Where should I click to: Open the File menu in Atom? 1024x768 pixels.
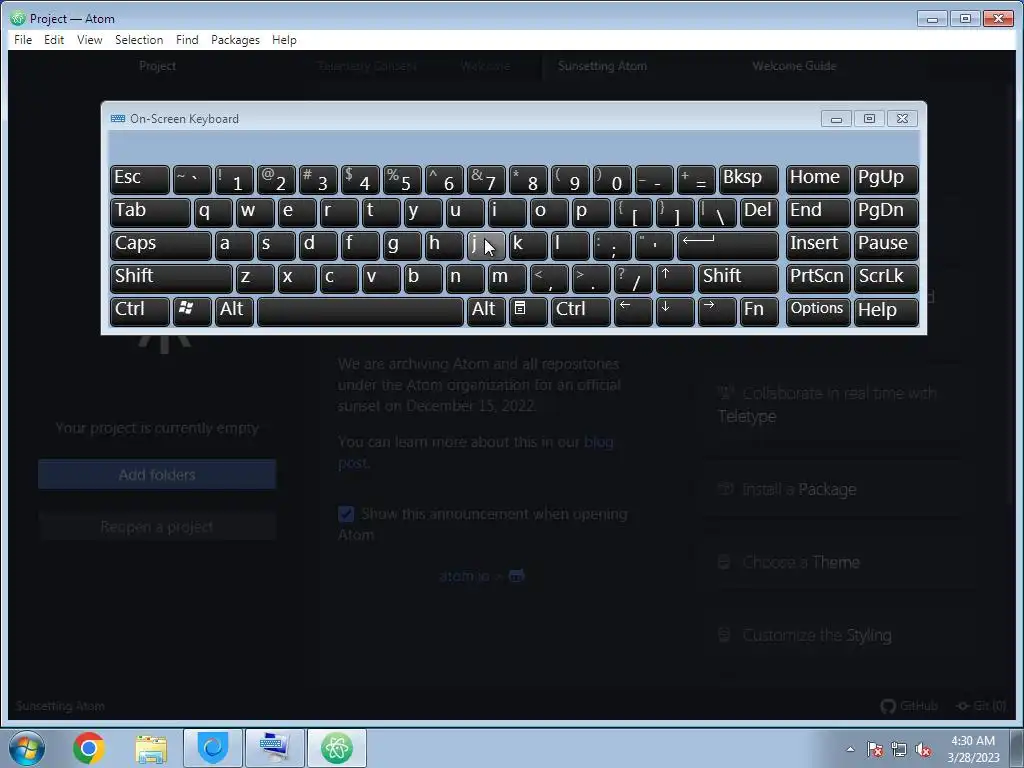pyautogui.click(x=23, y=40)
